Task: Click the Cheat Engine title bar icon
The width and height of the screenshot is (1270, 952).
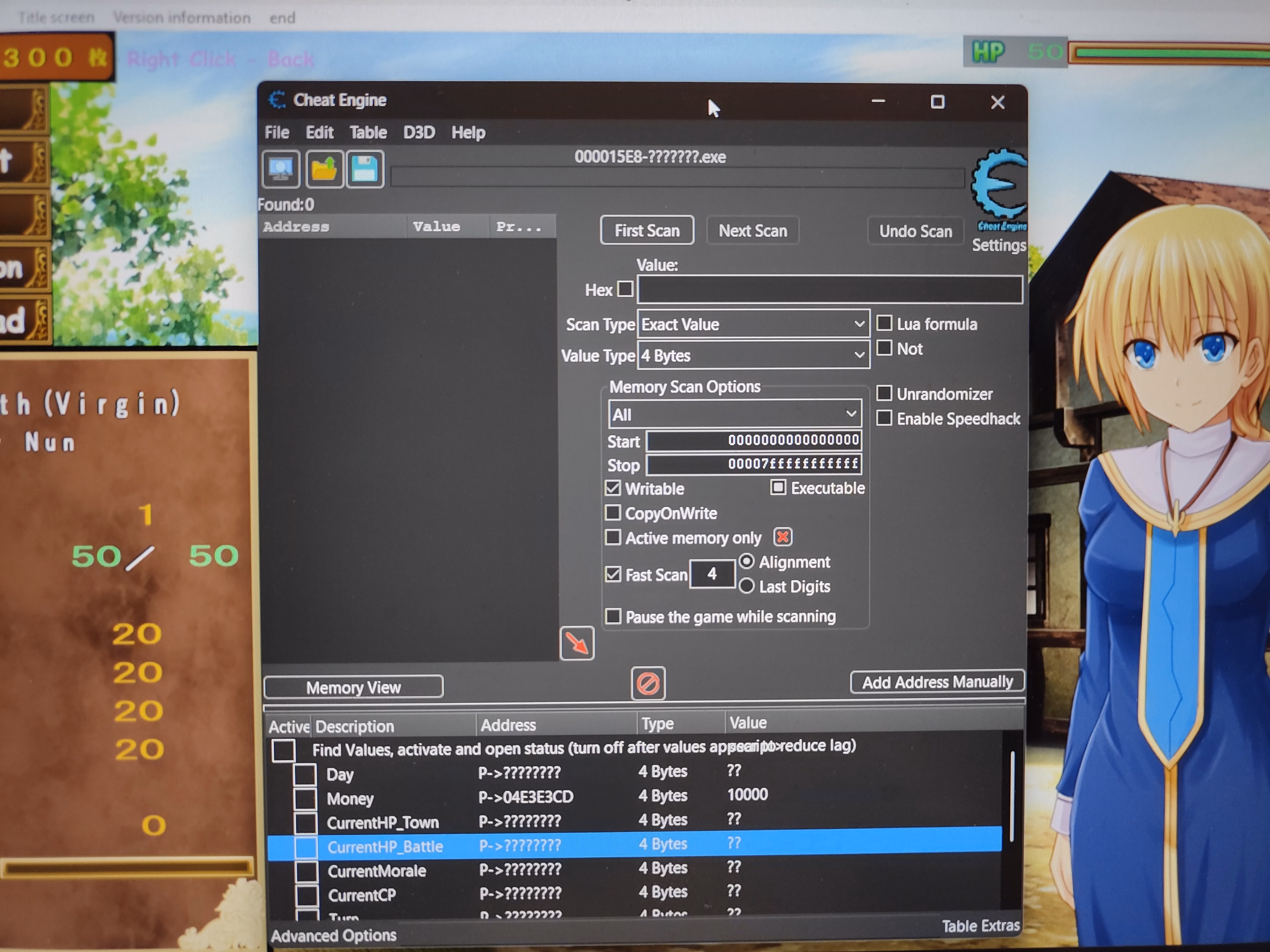Action: coord(277,100)
